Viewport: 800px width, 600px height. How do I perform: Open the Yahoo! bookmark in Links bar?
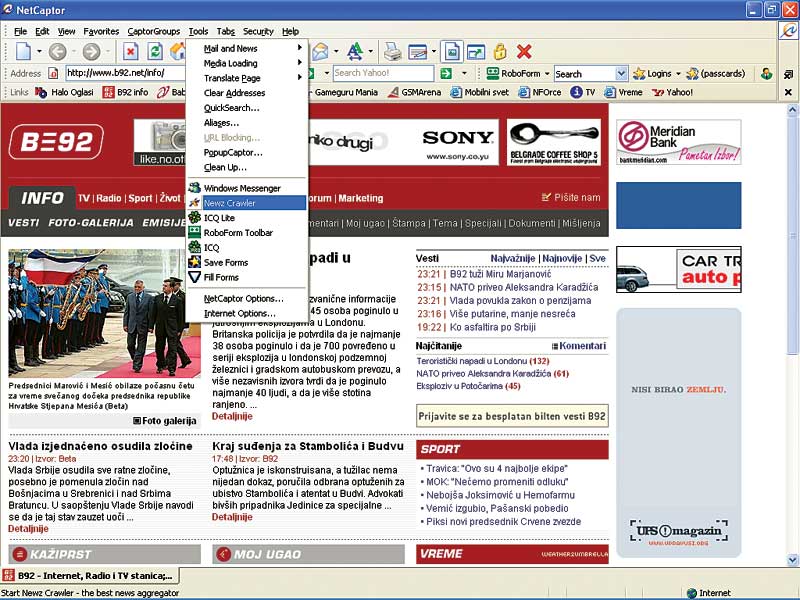click(x=672, y=92)
